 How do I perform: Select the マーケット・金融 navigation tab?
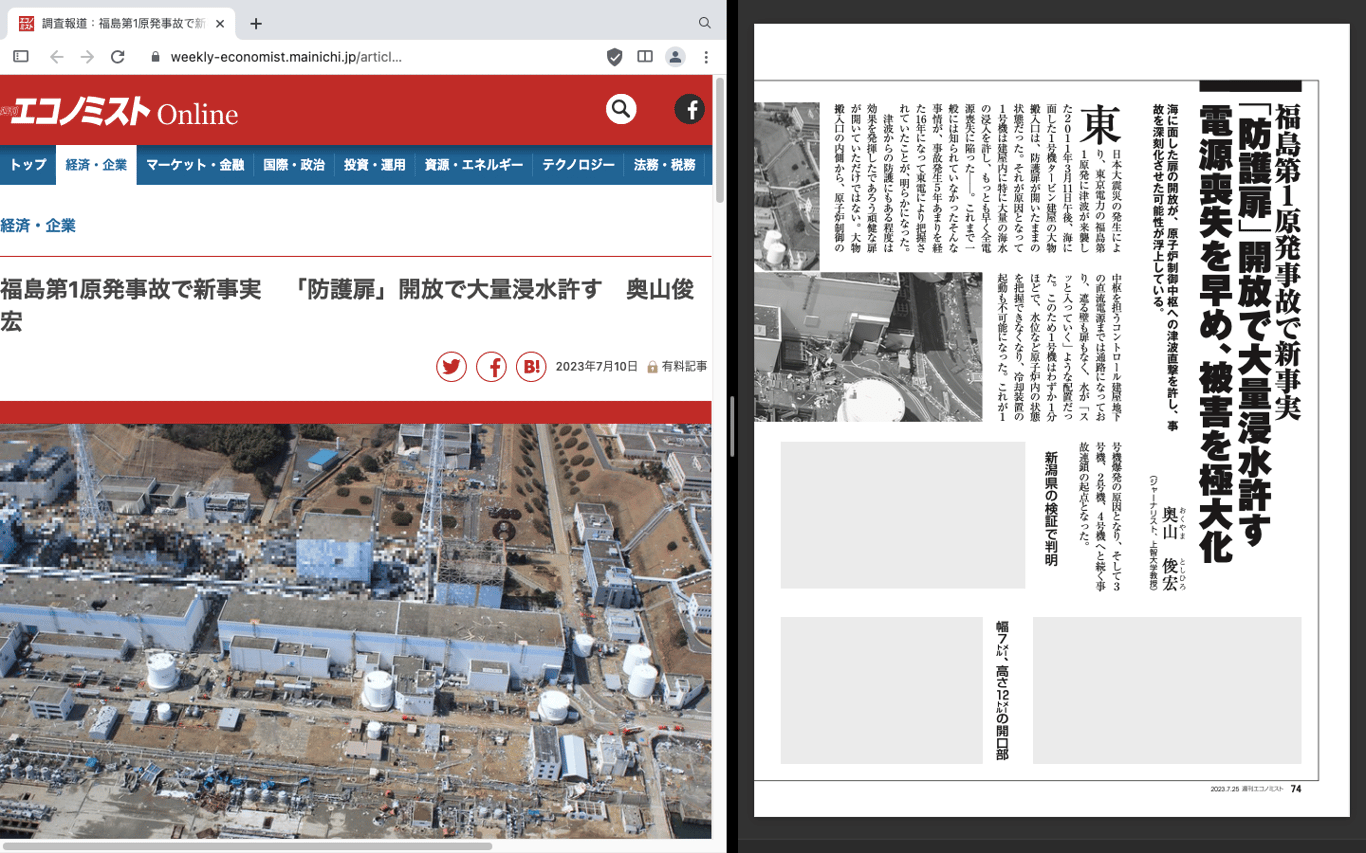[x=195, y=165]
